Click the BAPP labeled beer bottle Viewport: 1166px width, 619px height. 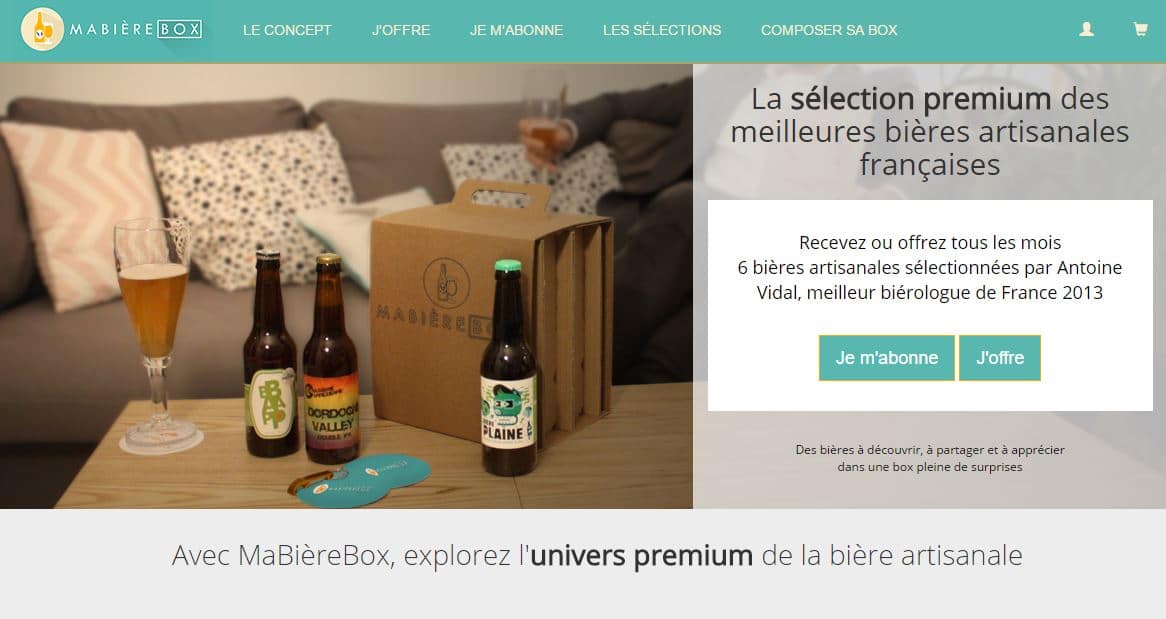[x=271, y=354]
